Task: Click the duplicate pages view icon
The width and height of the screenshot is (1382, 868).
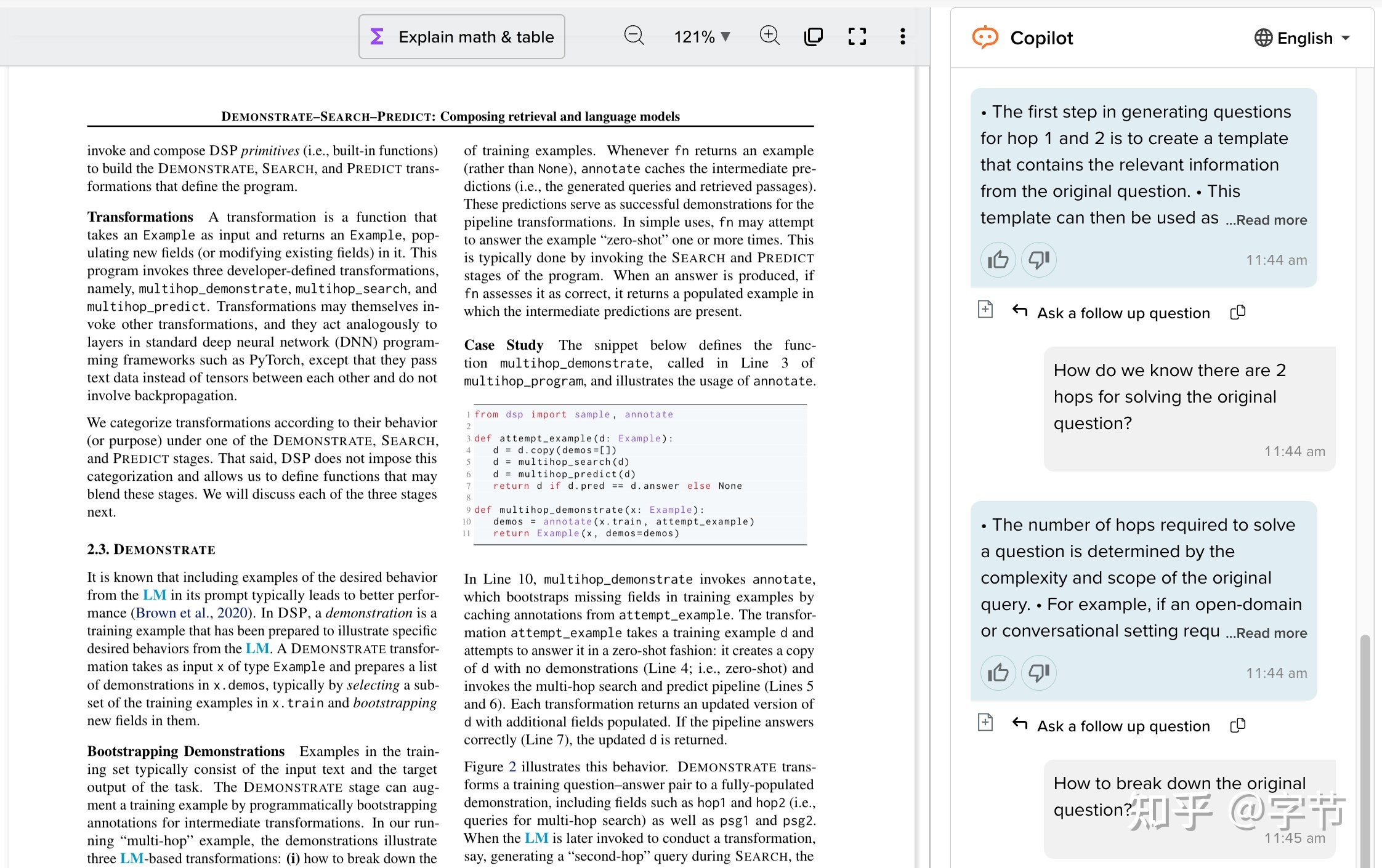Action: tap(814, 37)
